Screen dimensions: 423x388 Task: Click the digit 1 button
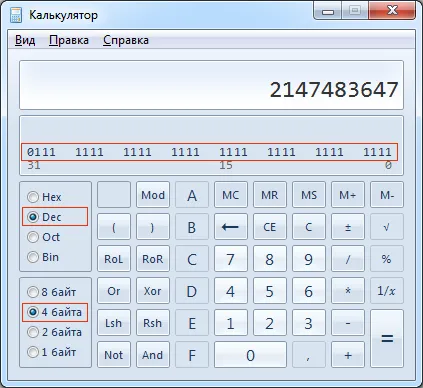click(x=231, y=323)
